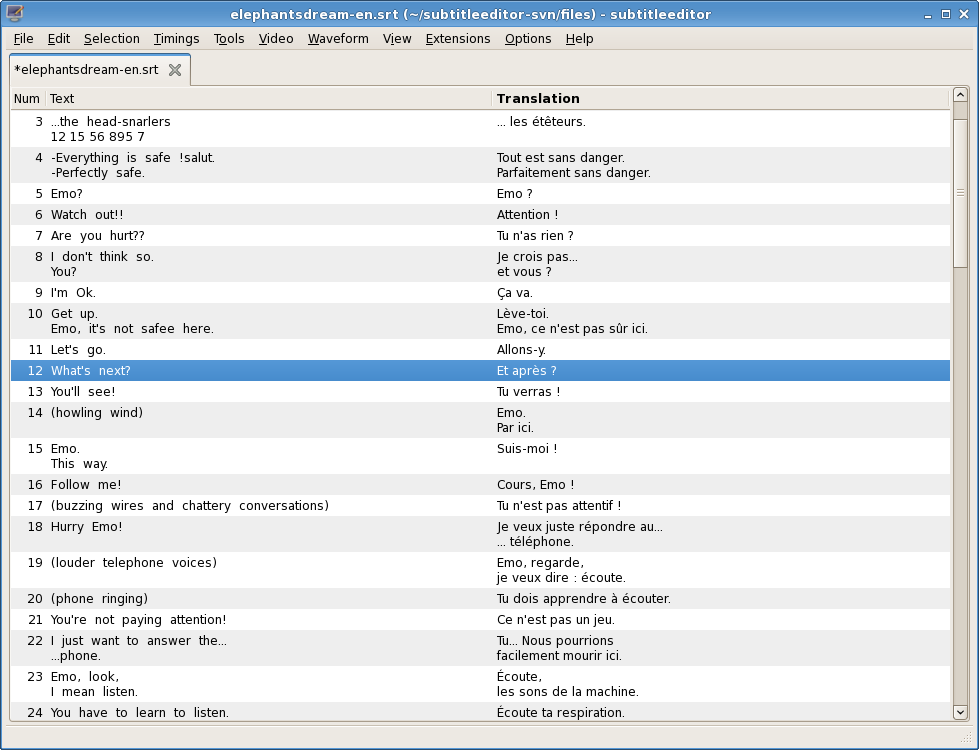Click translation cell 'Allons-y.' in row 11

click(x=521, y=350)
